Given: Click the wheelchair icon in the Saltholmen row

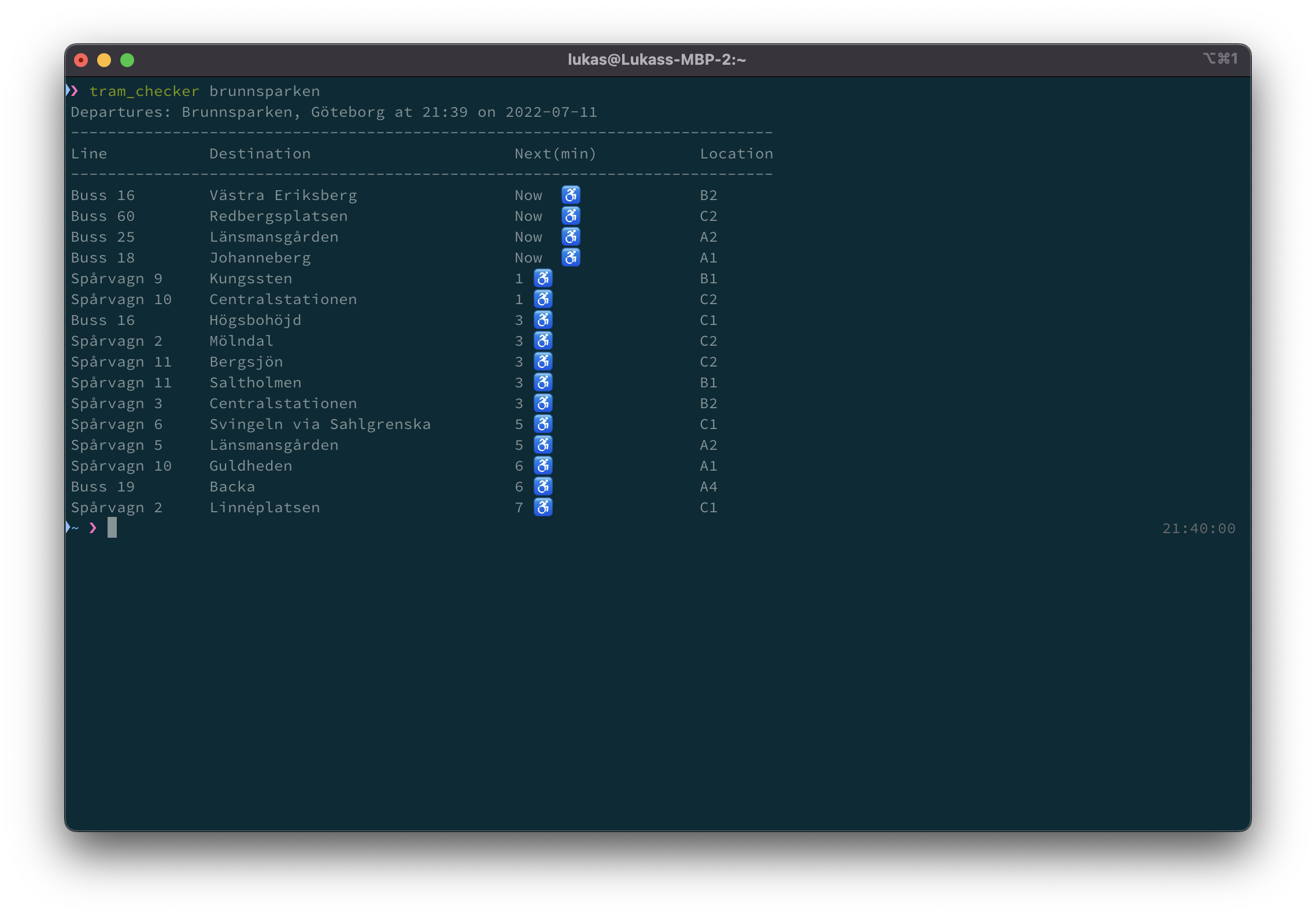Looking at the screenshot, I should coord(543,382).
